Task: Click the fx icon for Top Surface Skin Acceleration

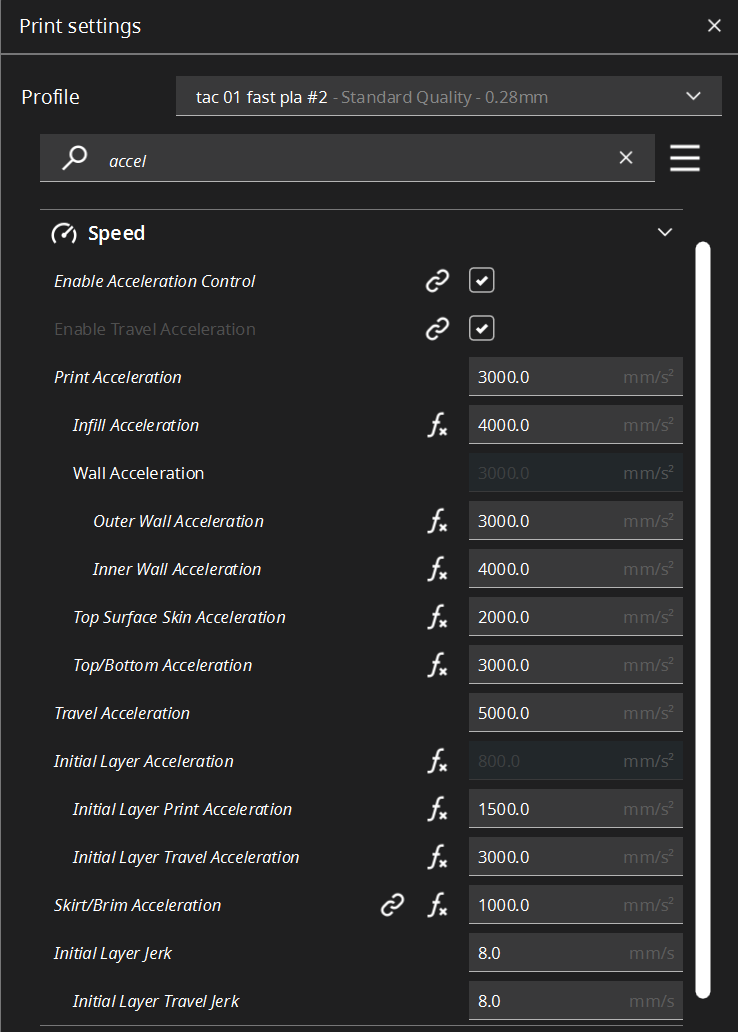Action: 437,618
